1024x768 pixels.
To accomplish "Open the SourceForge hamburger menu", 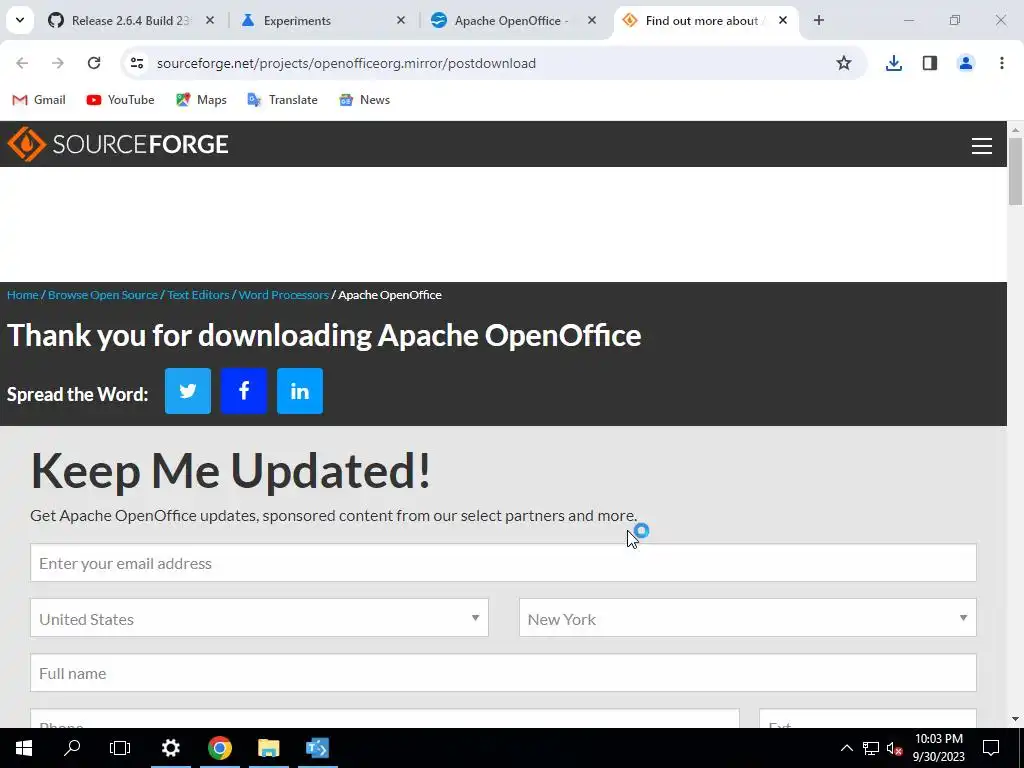I will (x=982, y=146).
